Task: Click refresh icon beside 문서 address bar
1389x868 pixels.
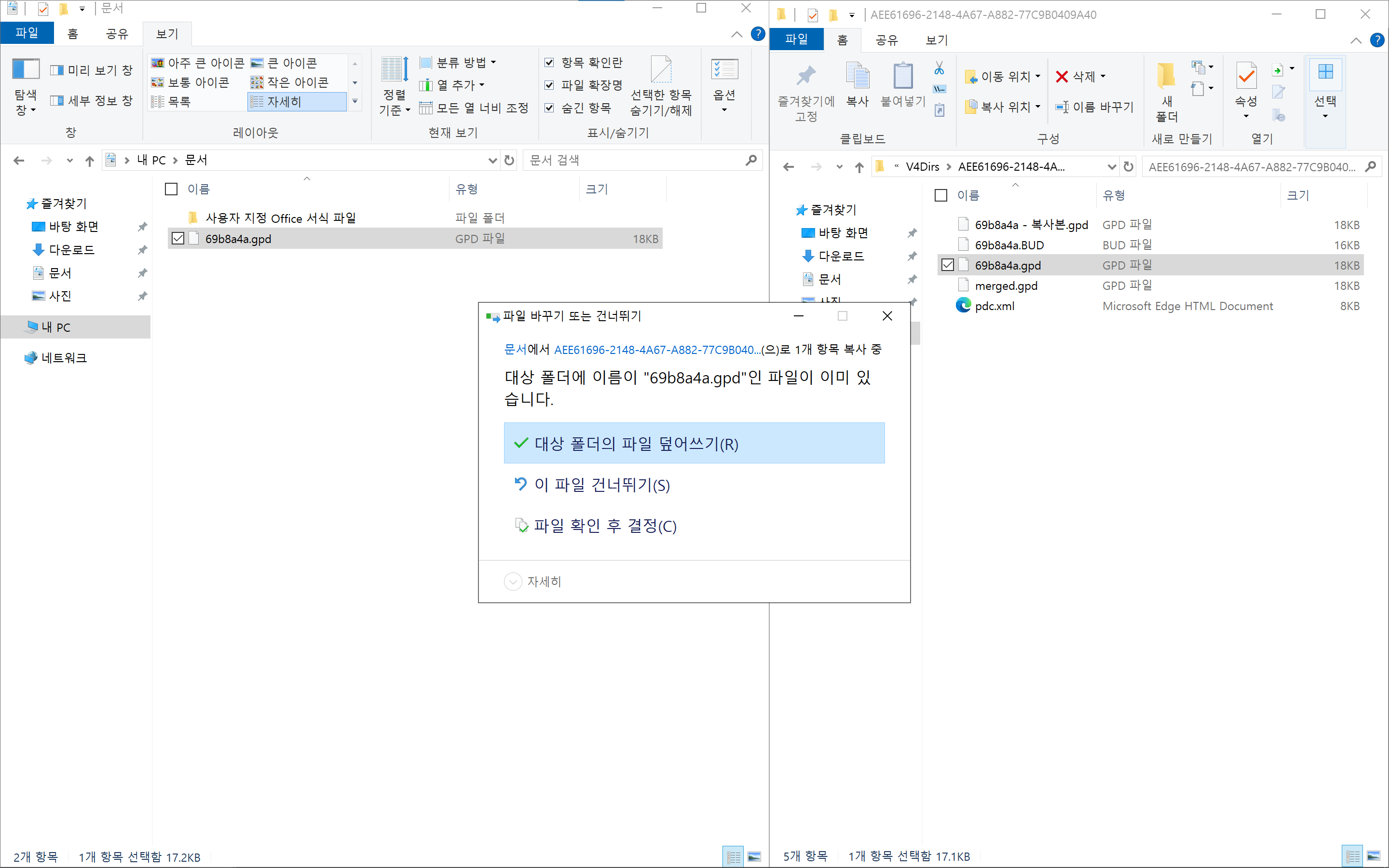Action: (509, 160)
